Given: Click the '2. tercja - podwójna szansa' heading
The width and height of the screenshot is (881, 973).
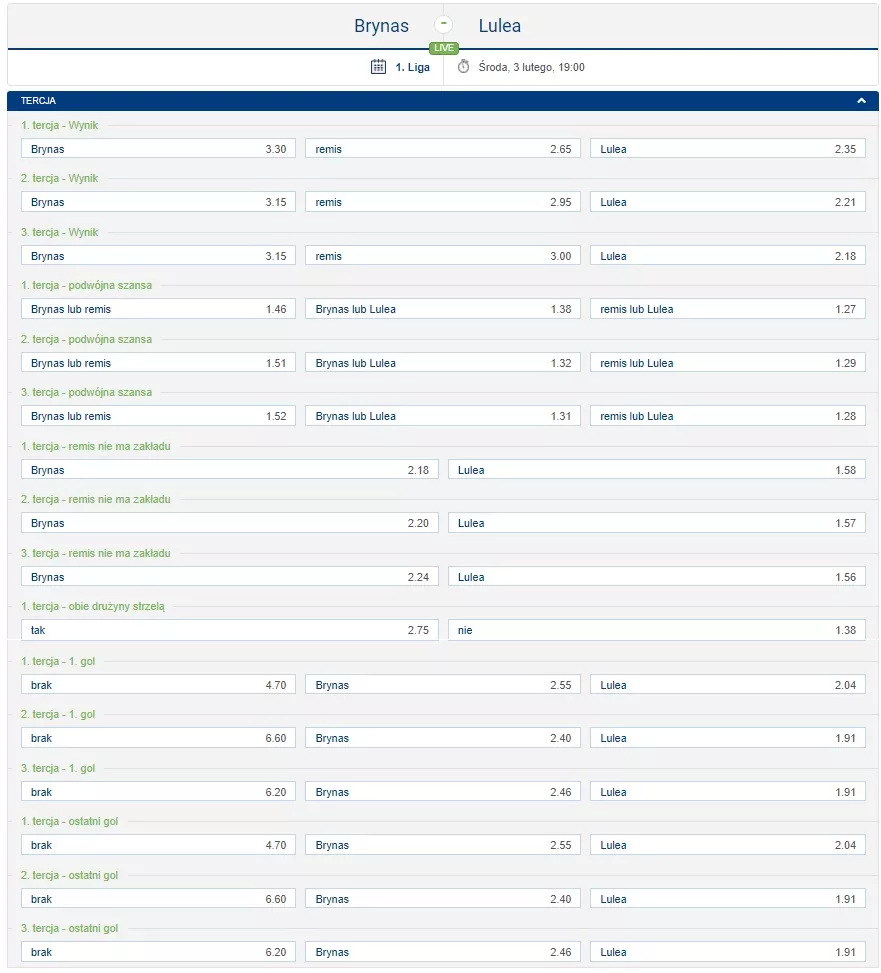Looking at the screenshot, I should point(86,339).
